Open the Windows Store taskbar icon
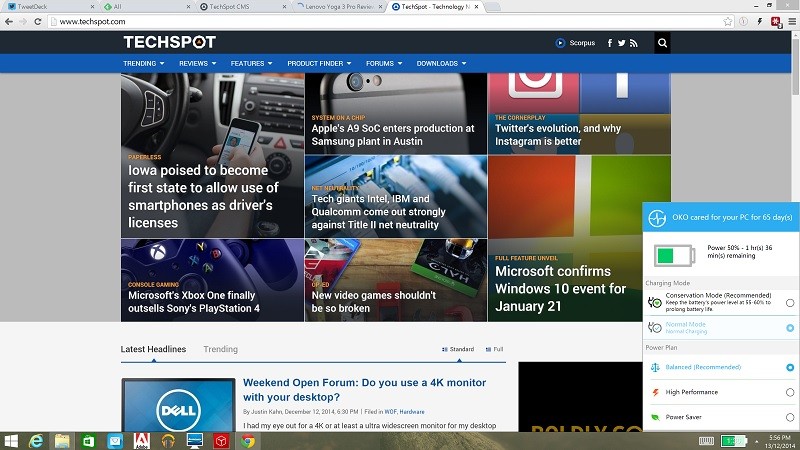Image resolution: width=800 pixels, height=450 pixels. click(89, 441)
